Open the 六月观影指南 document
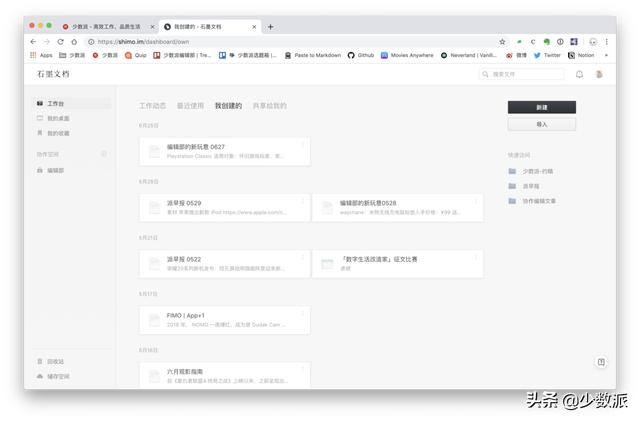 (224, 375)
